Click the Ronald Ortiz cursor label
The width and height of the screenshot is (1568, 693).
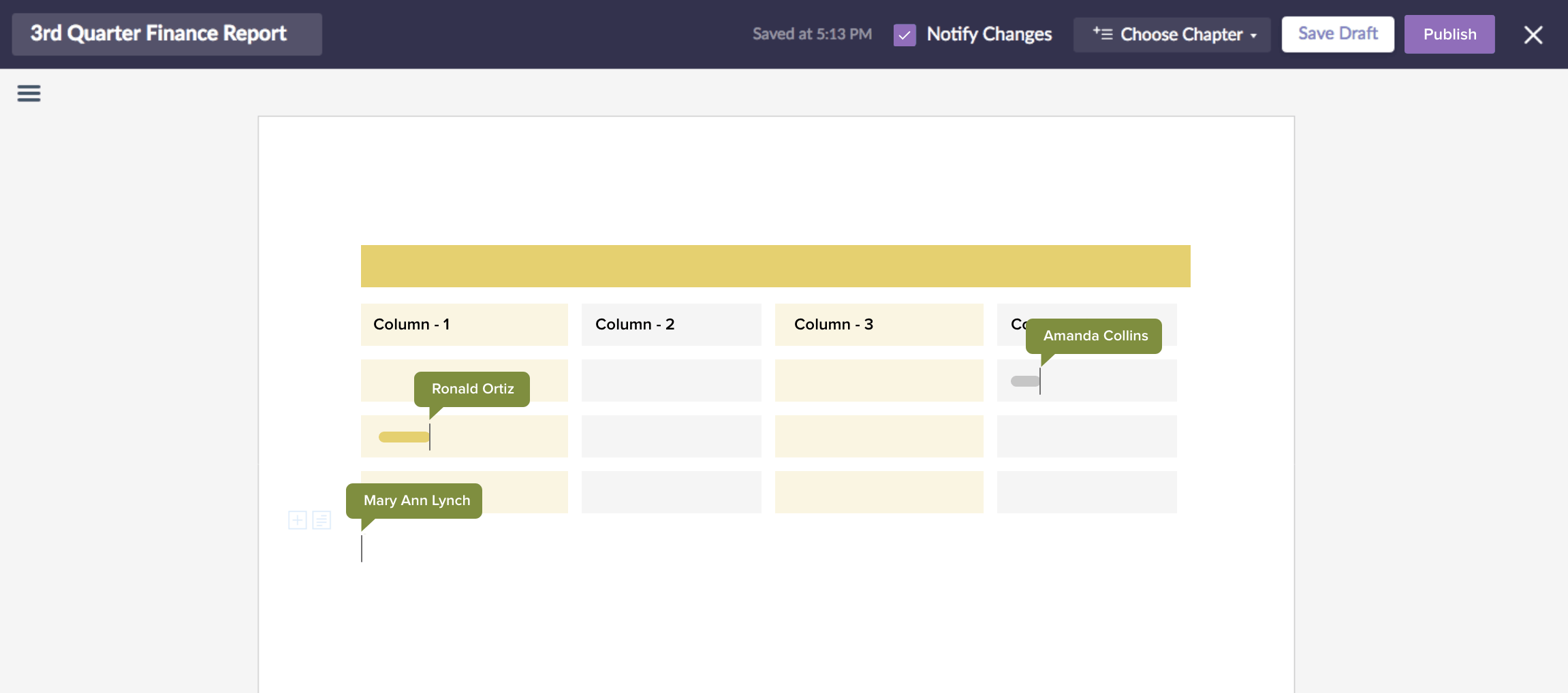click(472, 389)
